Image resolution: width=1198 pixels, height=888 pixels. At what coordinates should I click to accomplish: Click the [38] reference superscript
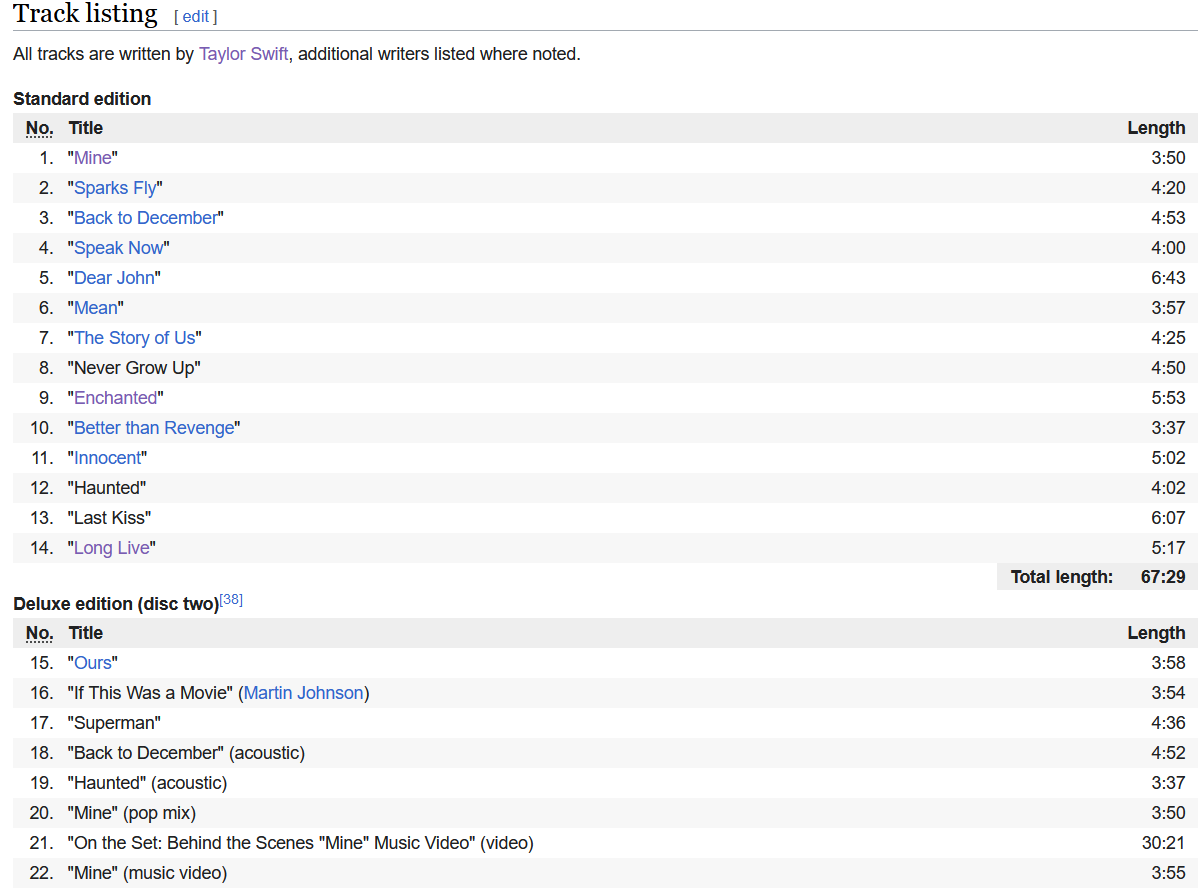[x=231, y=600]
